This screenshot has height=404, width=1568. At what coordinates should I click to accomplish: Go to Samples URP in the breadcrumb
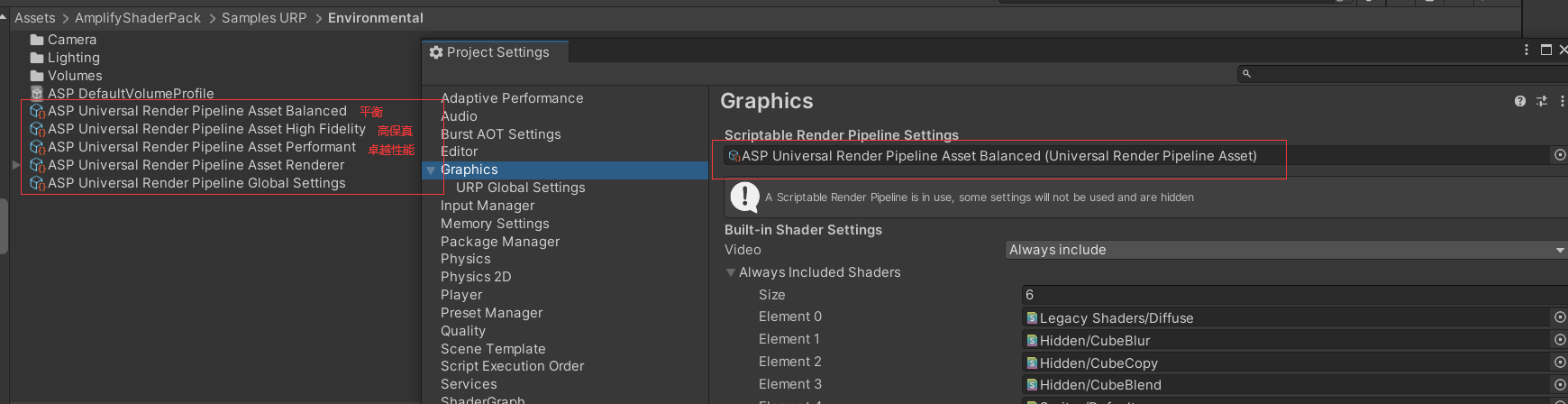[x=264, y=18]
